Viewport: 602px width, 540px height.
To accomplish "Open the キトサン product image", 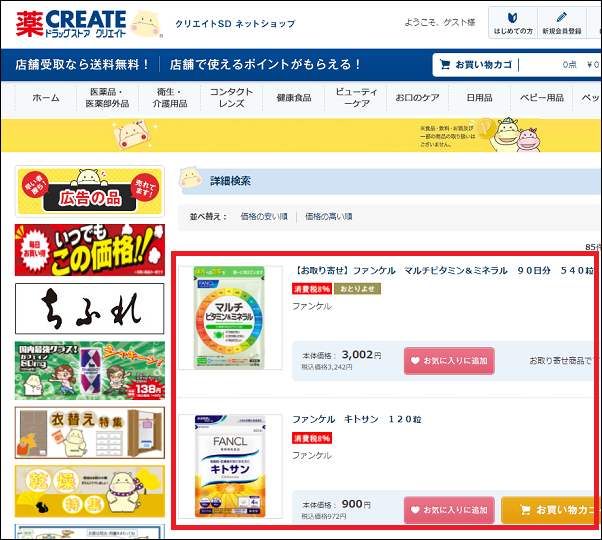I will tap(230, 466).
